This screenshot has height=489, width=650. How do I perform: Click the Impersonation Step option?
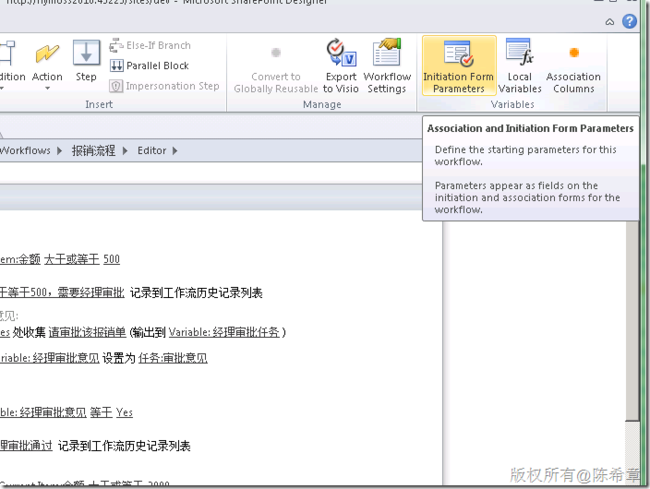pos(165,86)
